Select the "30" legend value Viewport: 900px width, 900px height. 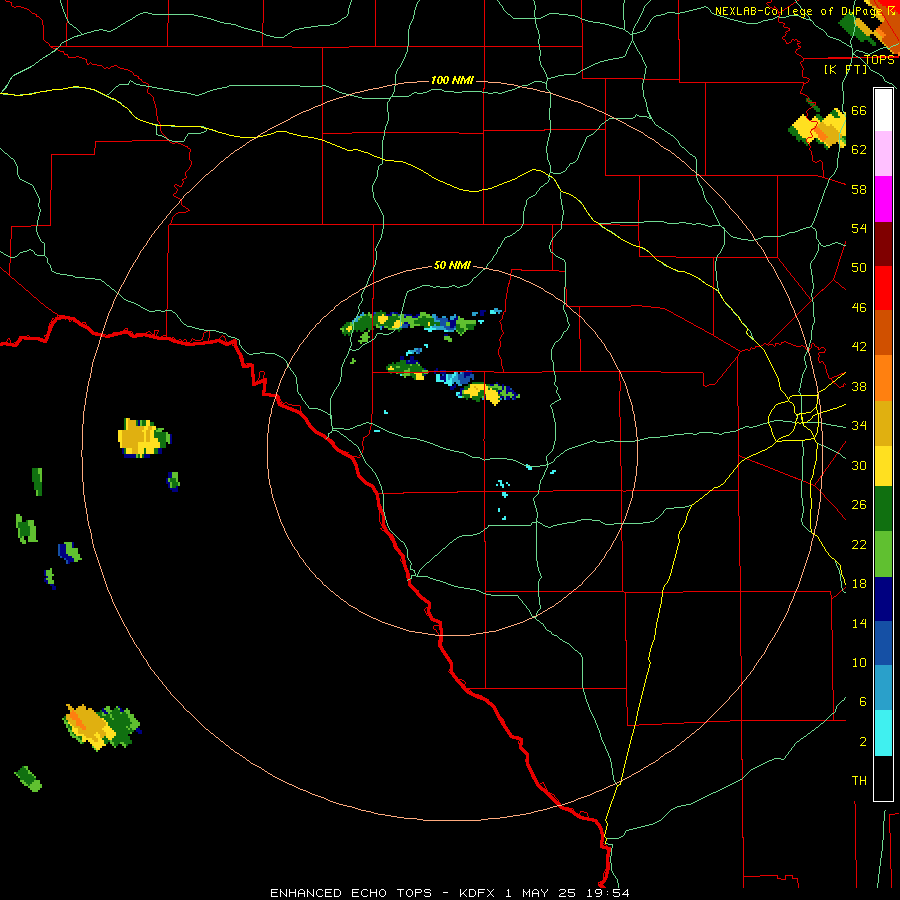point(859,465)
